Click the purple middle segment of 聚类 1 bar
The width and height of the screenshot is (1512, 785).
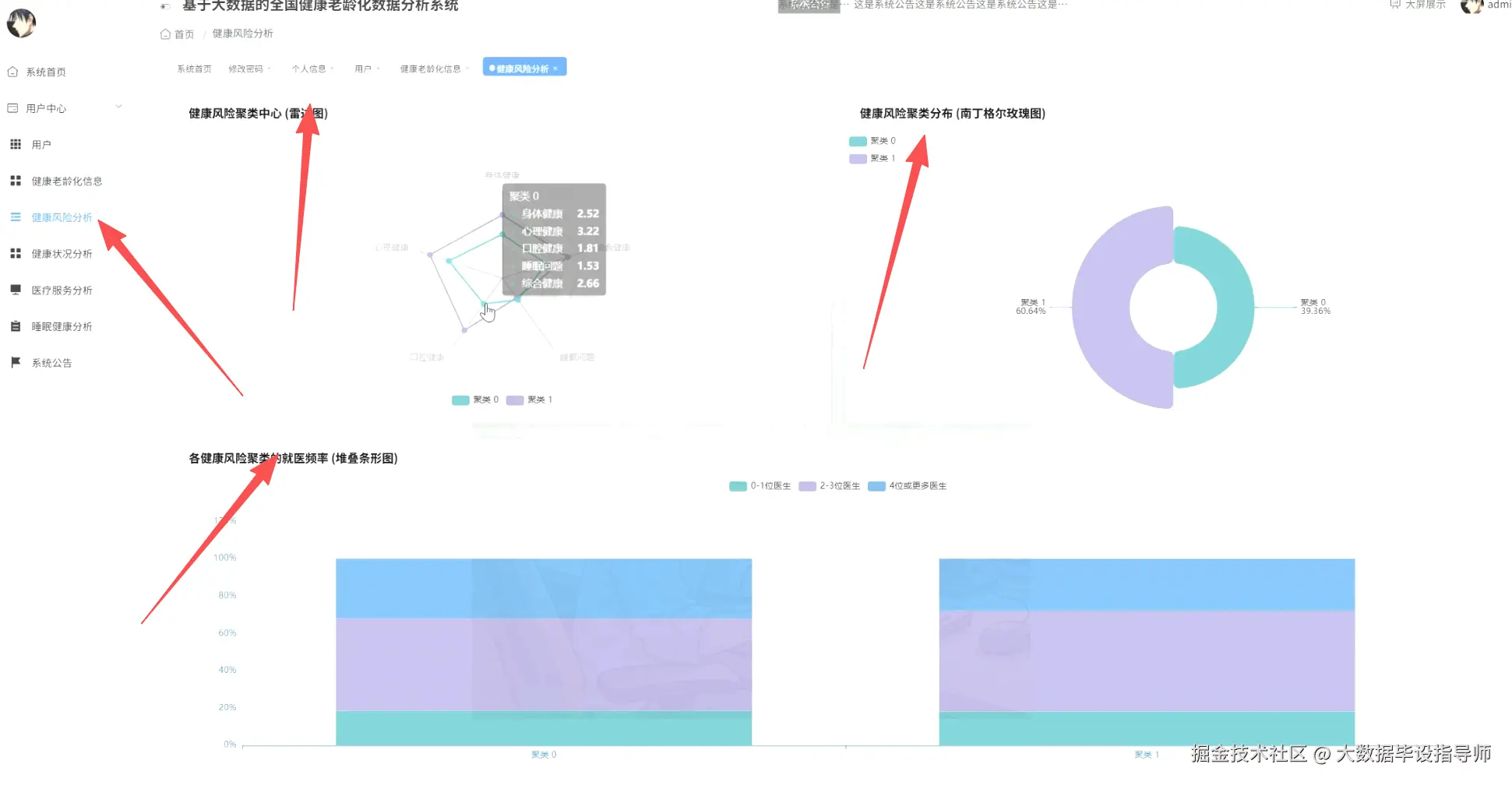(1147, 661)
